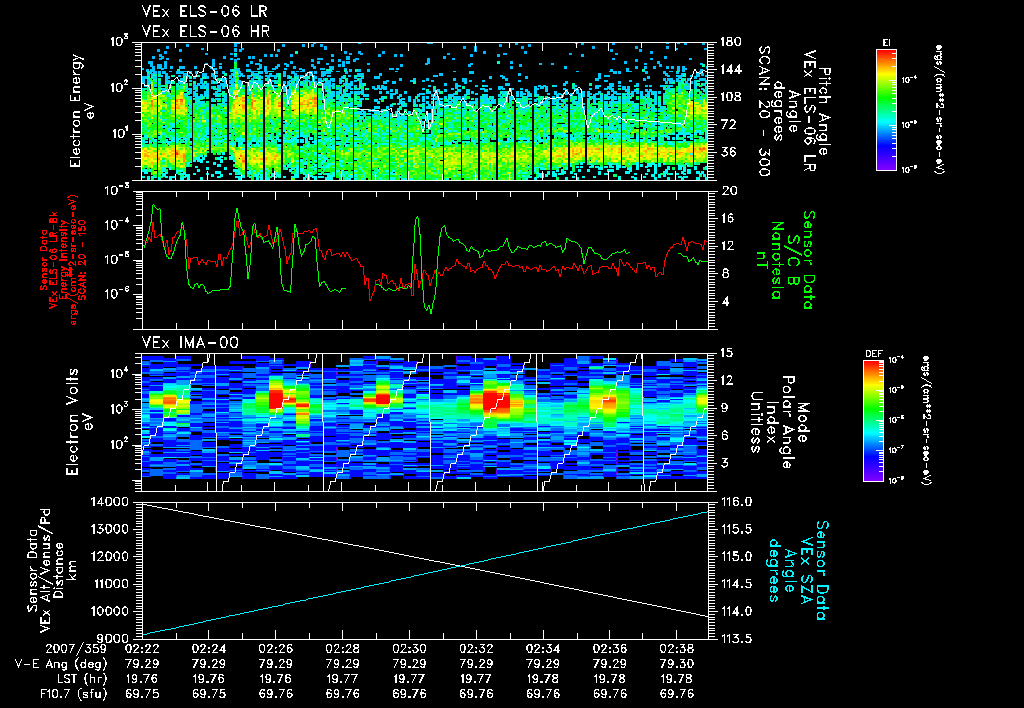
Task: Click the 16 nanotesla tick label
Action: coord(729,219)
